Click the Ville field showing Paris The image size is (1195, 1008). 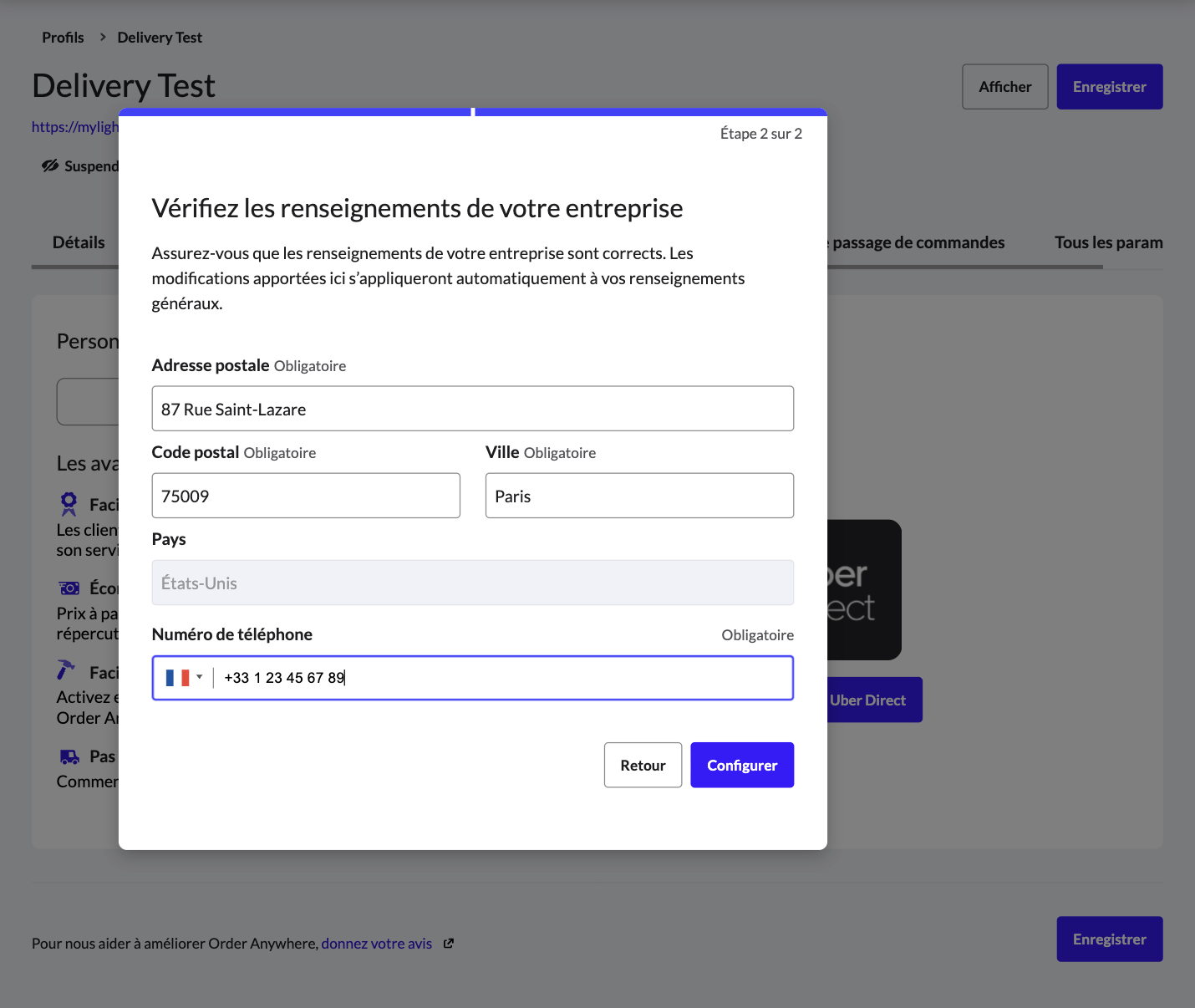(x=639, y=496)
